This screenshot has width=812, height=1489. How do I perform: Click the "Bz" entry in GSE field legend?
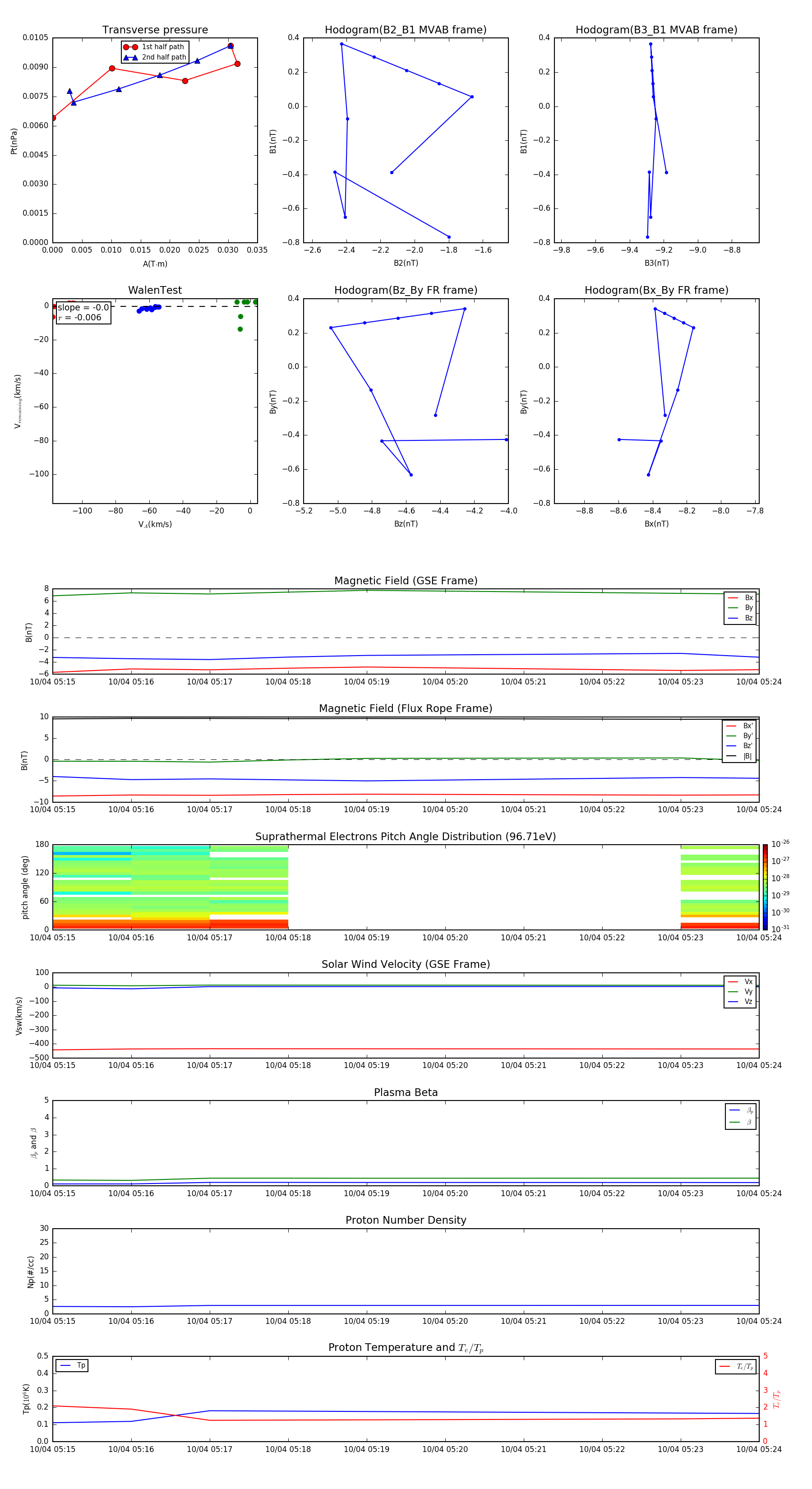click(740, 618)
